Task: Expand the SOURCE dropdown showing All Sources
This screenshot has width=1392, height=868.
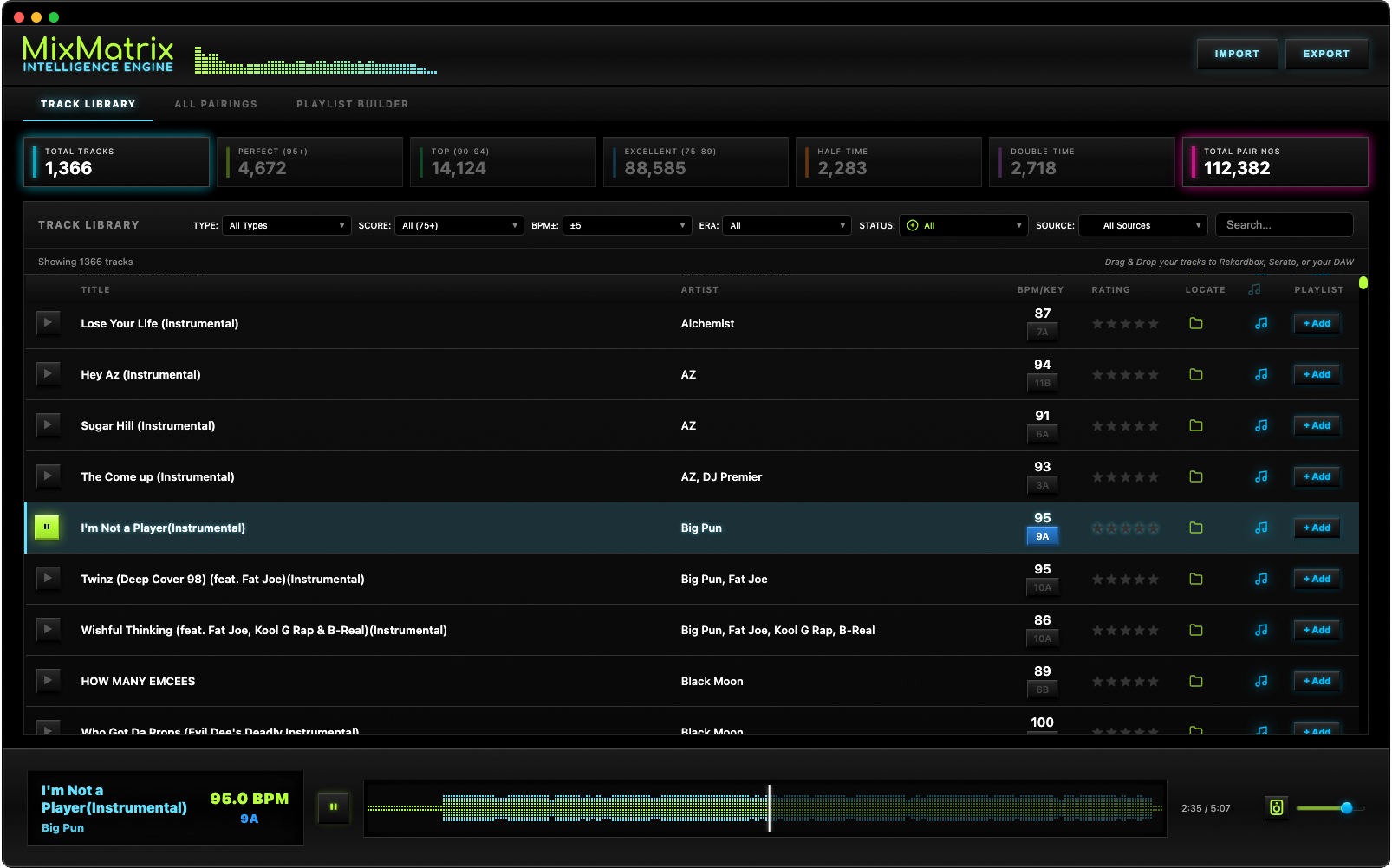Action: point(1142,225)
